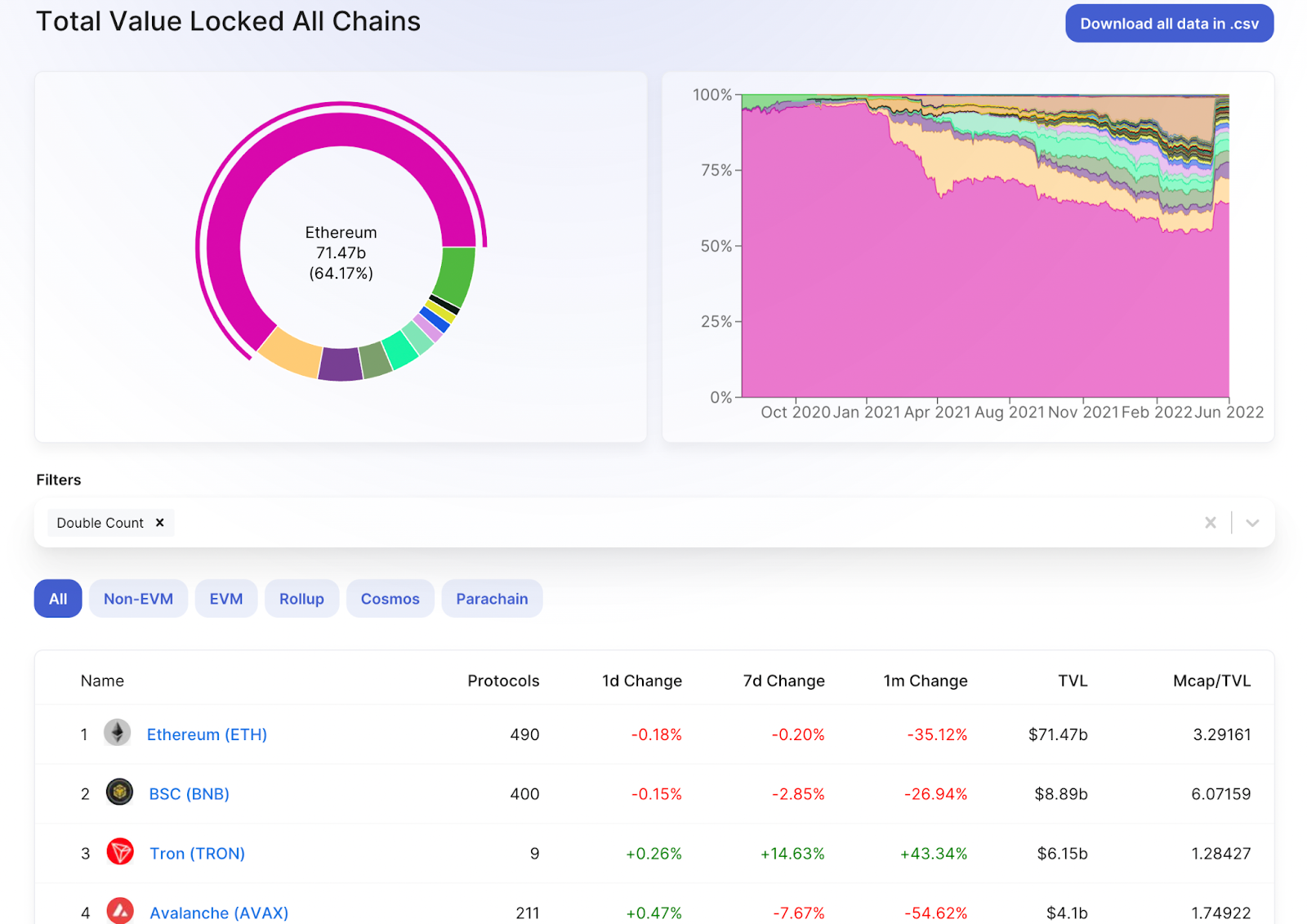Click in the Filters select field
The width and height of the screenshot is (1307, 924).
pyautogui.click(x=654, y=523)
